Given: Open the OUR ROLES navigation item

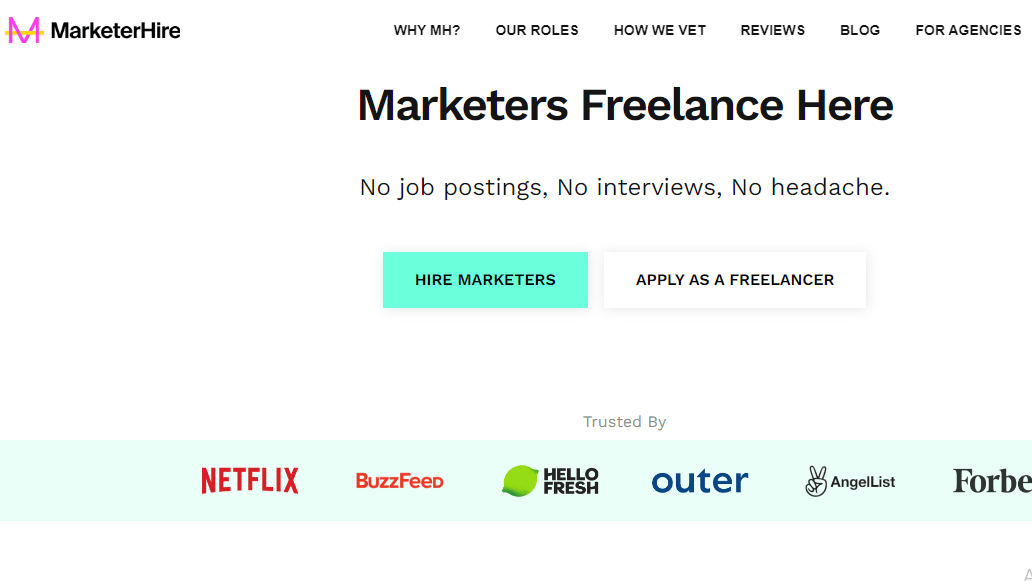Looking at the screenshot, I should coord(537,30).
